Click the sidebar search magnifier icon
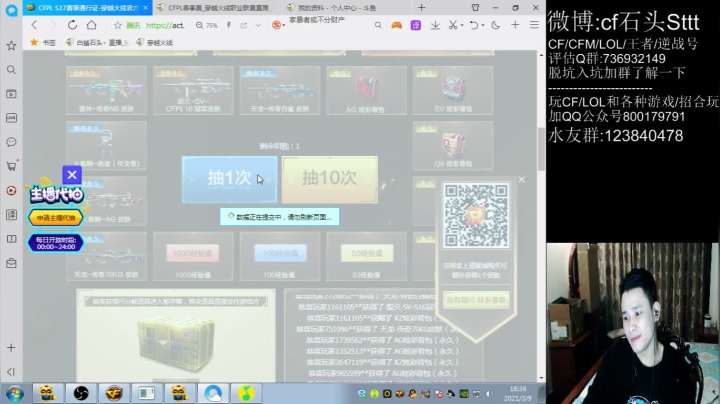Viewport: 720px width, 404px height. [11, 70]
